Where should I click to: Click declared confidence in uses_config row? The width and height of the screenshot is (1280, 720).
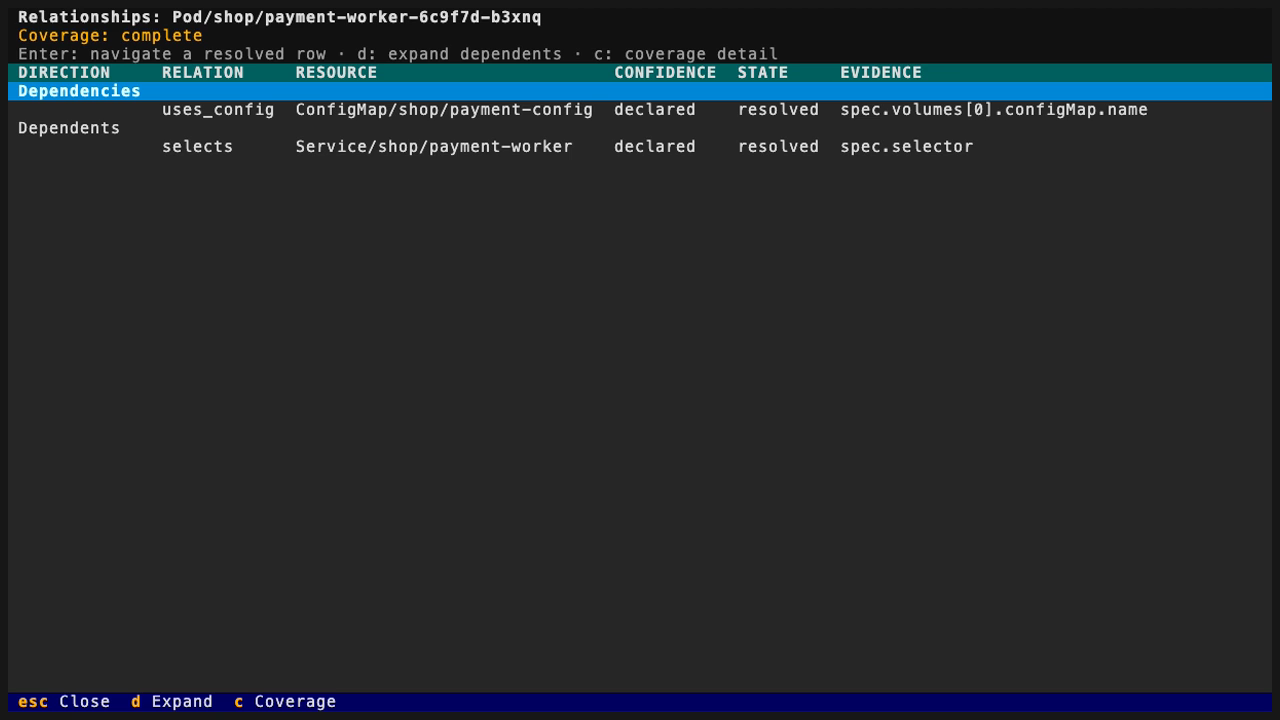(x=655, y=110)
